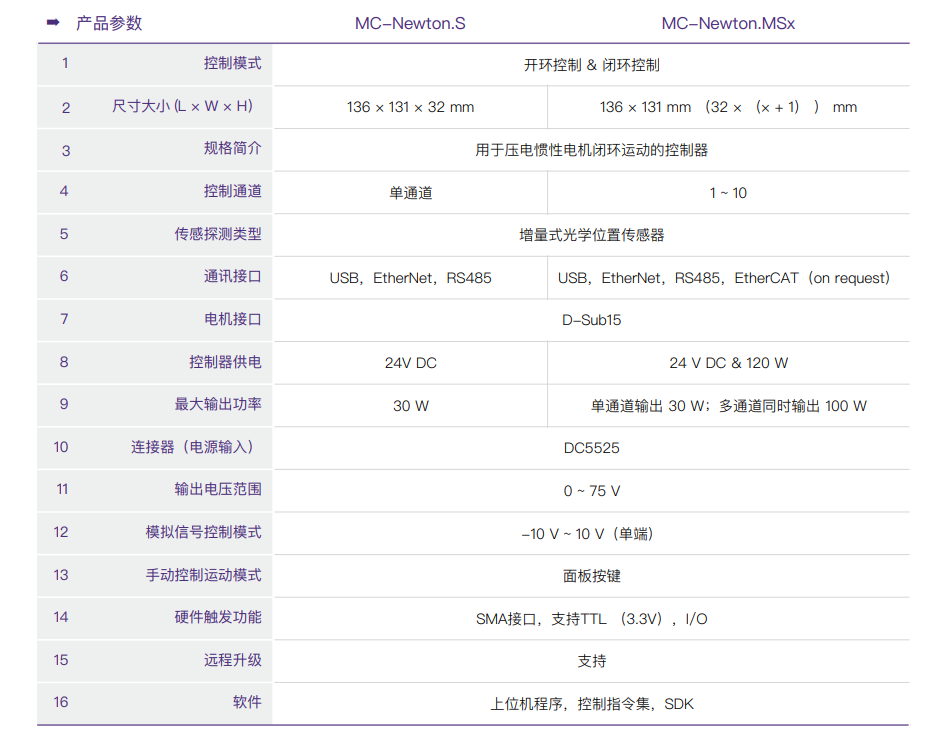Click the 上位机程序, 控制指令集, SDK cell
Screen dimensions: 925x732
coord(591,704)
